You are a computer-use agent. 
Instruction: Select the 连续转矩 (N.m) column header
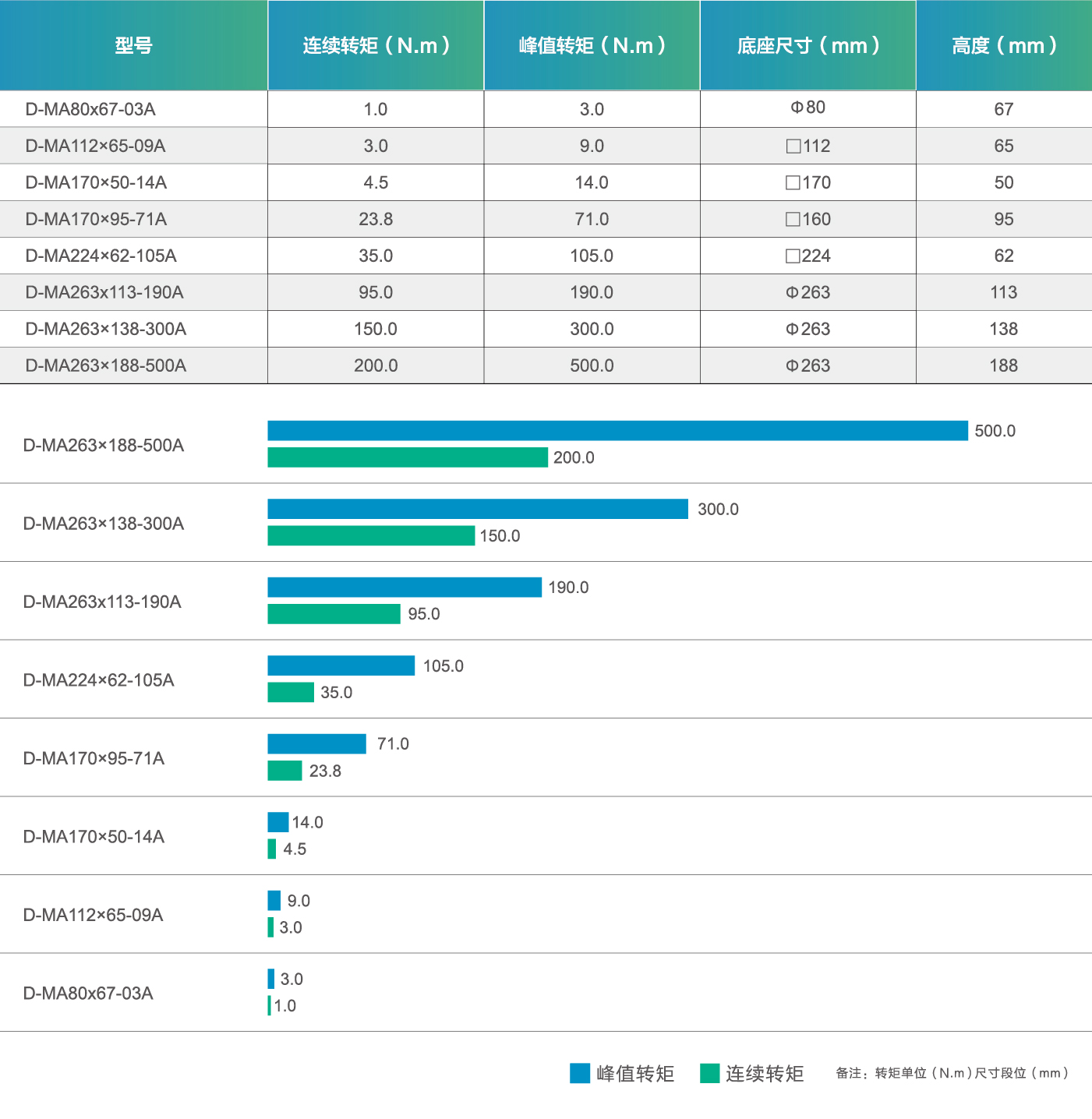(376, 45)
